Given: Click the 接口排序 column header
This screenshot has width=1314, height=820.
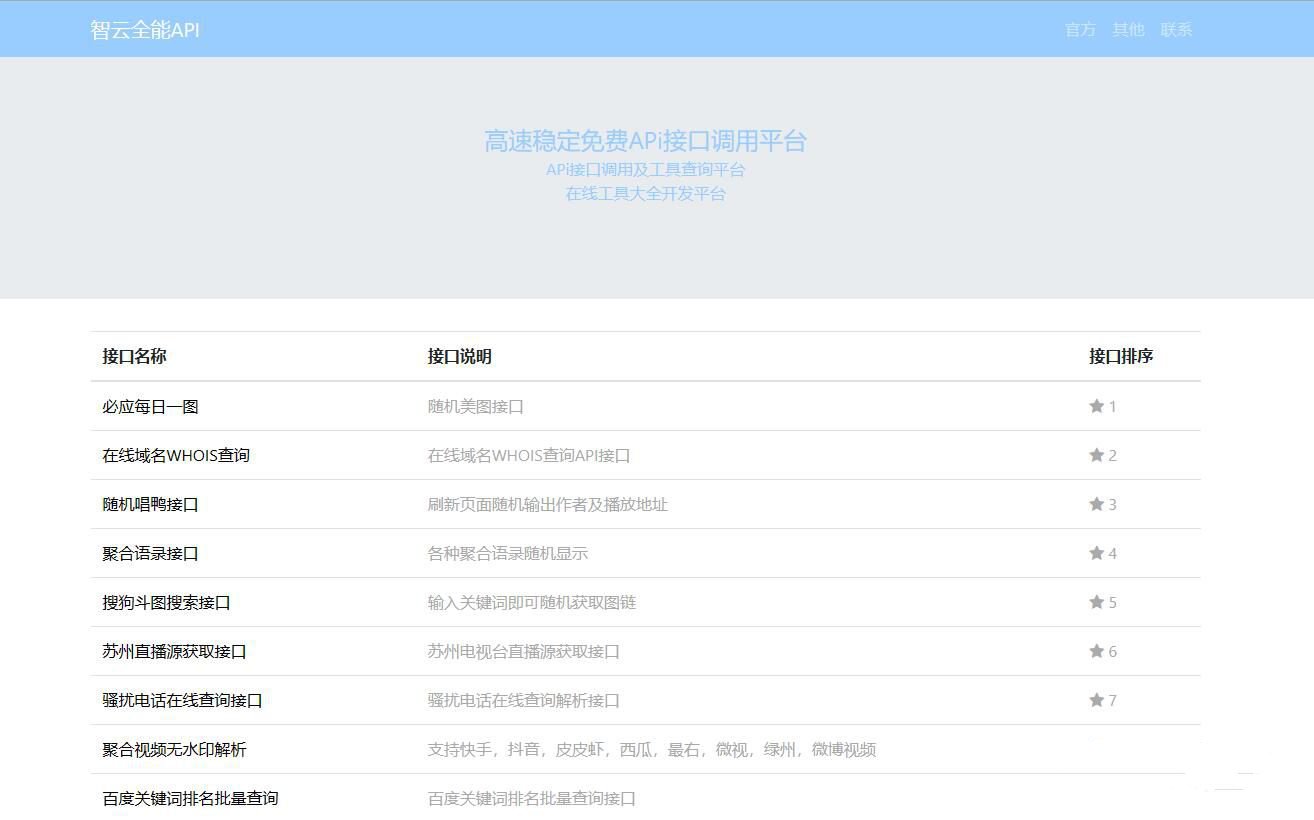Looking at the screenshot, I should (x=1119, y=356).
